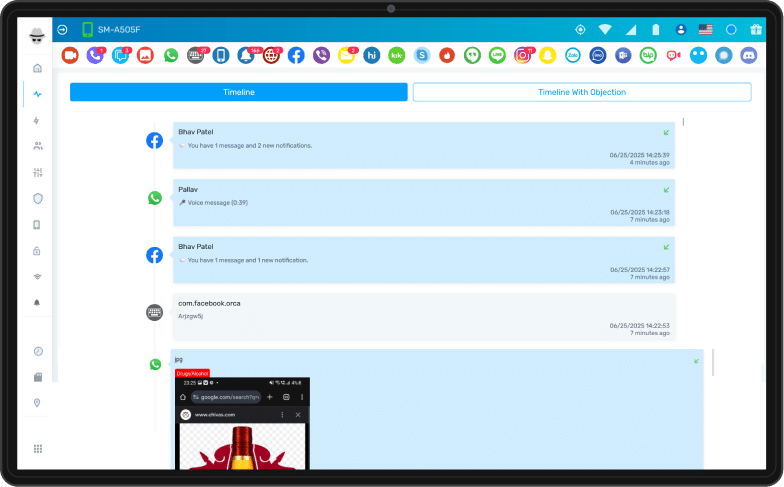Click the gift icon in header
Image resolution: width=784 pixels, height=487 pixels.
point(756,30)
